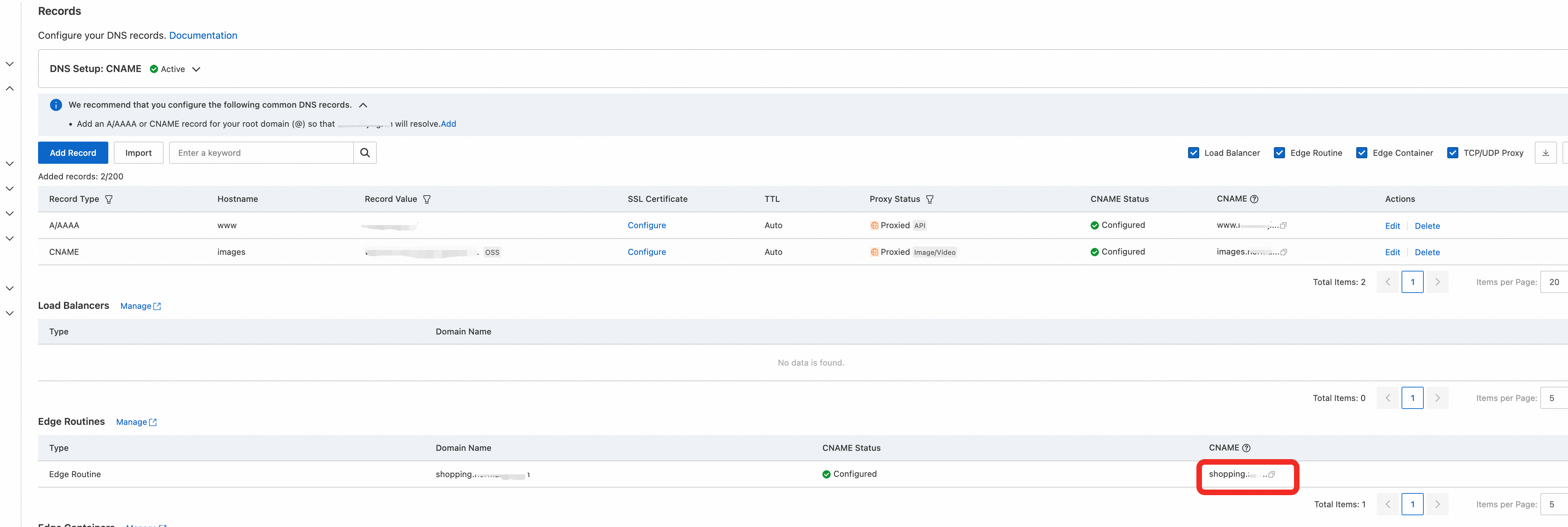Screen dimensions: 1568x527
Task: Click the Record Type filter funnel icon
Action: click(109, 199)
